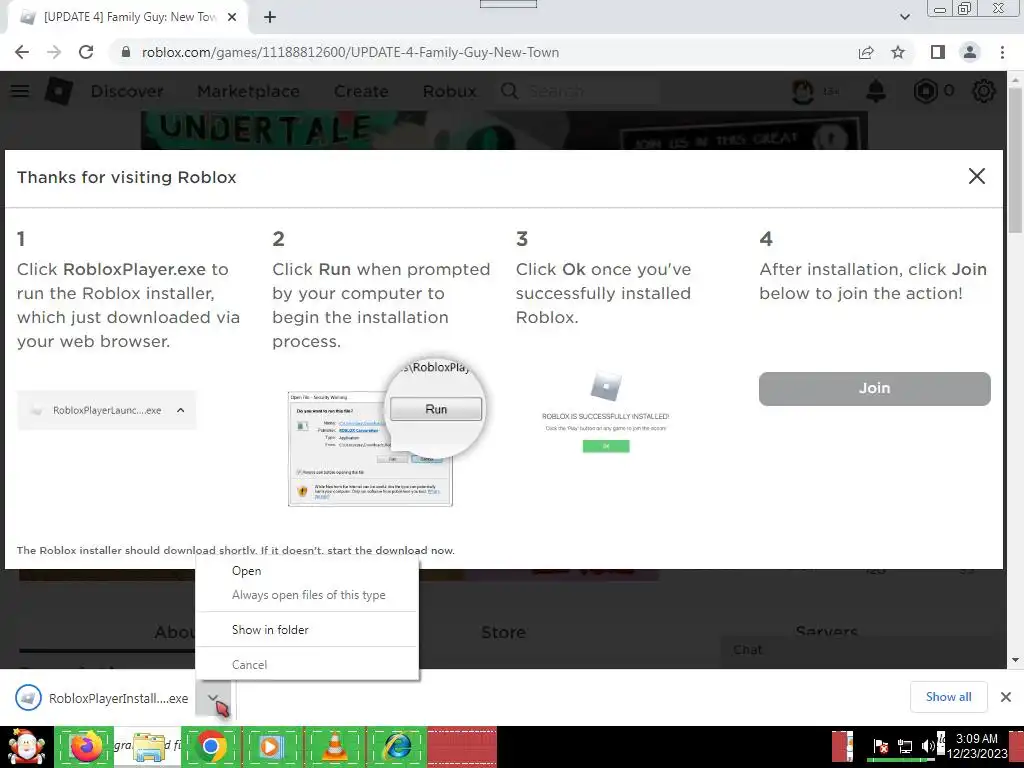Focus the Roblox search field
The height and width of the screenshot is (768, 1024).
point(580,91)
